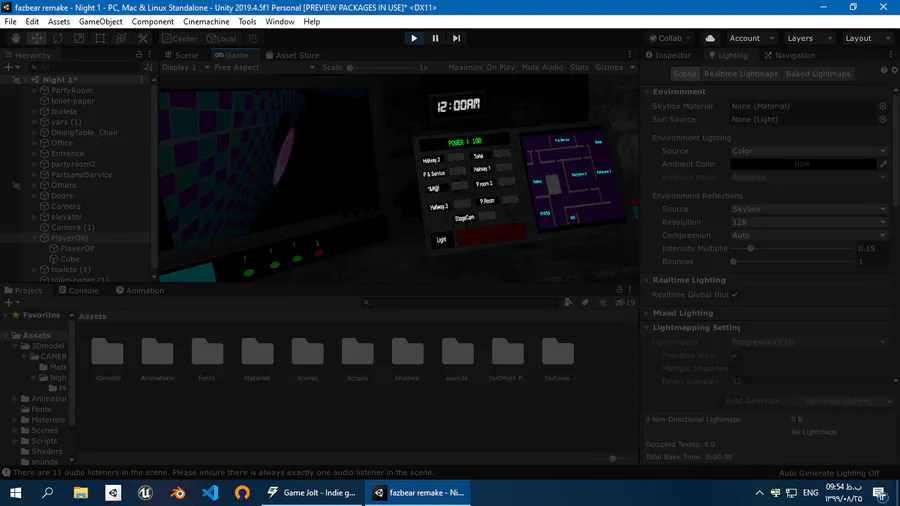This screenshot has width=900, height=506.
Task: Open Unity cloud services icon
Action: (710, 38)
